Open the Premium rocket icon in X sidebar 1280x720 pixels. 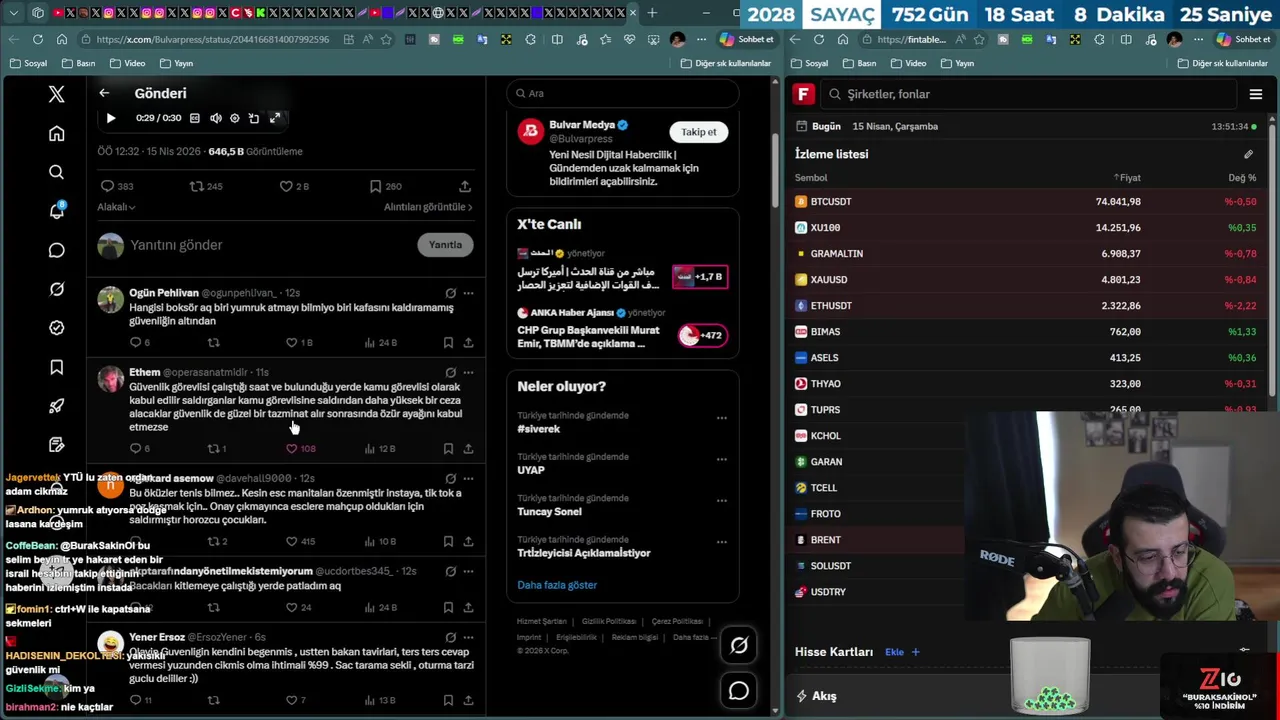tap(56, 406)
